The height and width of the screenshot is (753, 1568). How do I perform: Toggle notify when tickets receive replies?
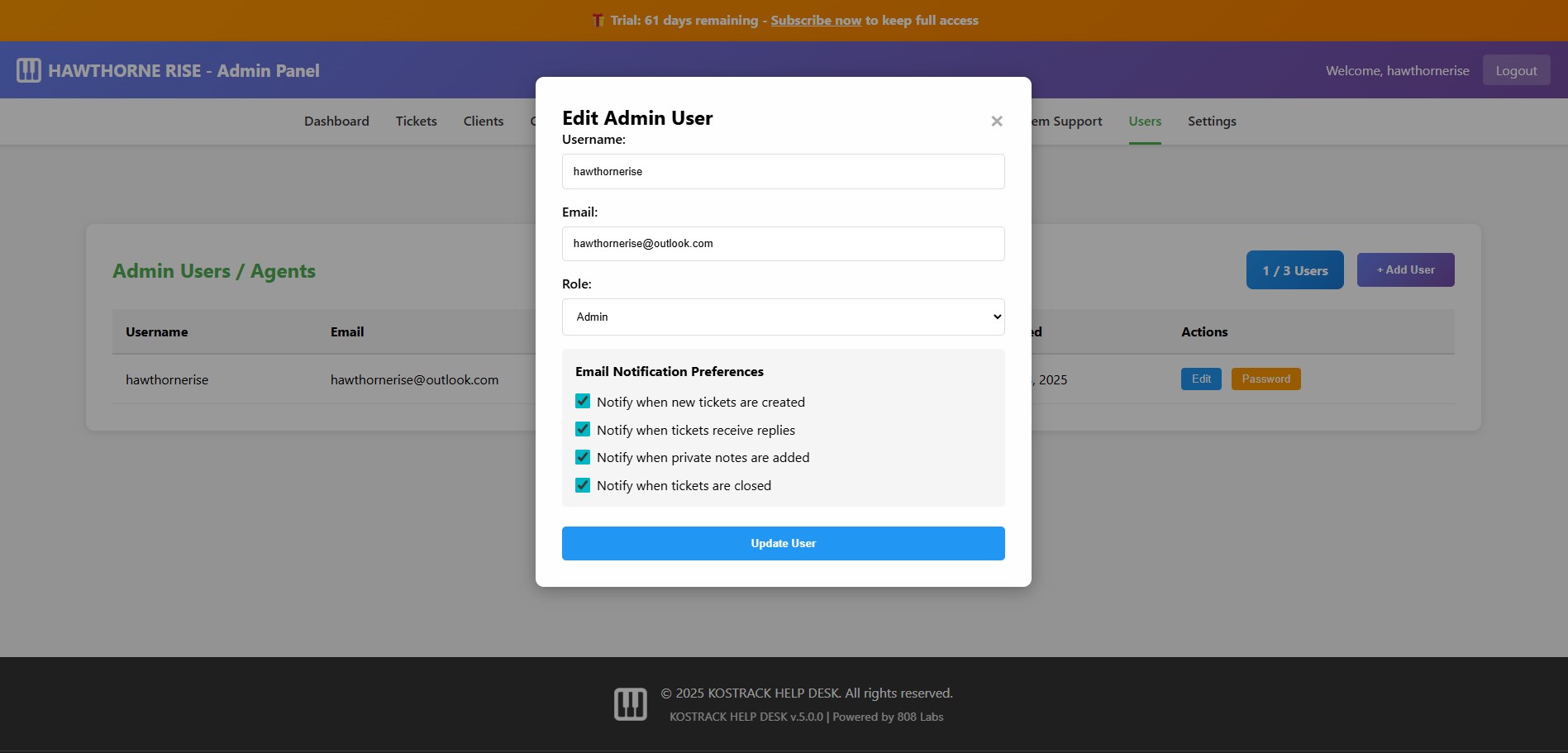(x=583, y=430)
